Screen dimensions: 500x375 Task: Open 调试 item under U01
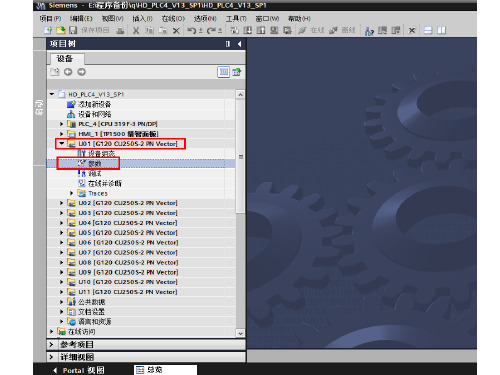point(95,174)
